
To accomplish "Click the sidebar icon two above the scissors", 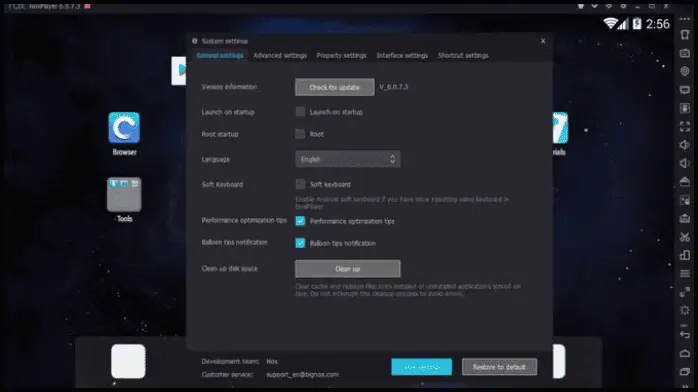I will tap(685, 200).
